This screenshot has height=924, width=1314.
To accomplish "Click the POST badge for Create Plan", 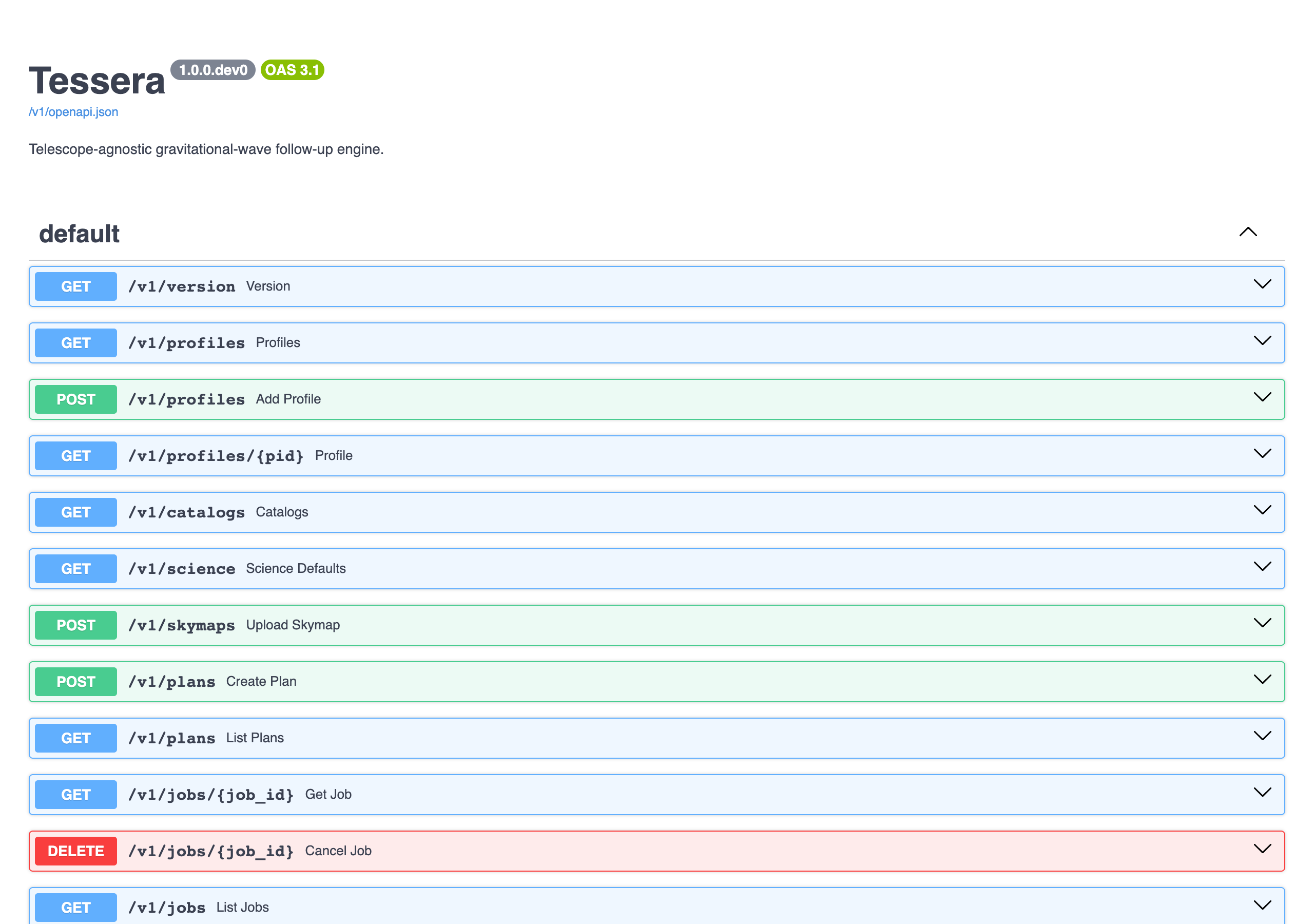I will [x=75, y=682].
